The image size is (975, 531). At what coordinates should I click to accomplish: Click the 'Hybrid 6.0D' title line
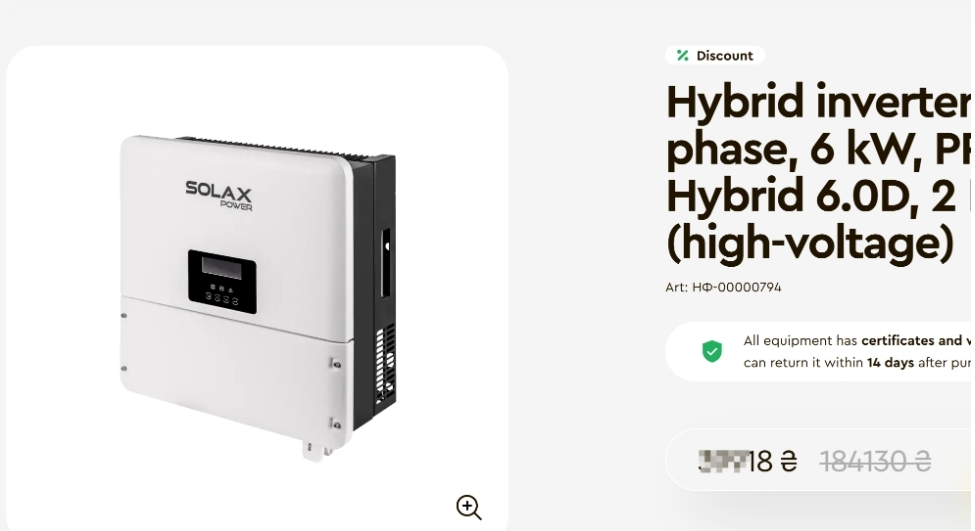tap(818, 195)
